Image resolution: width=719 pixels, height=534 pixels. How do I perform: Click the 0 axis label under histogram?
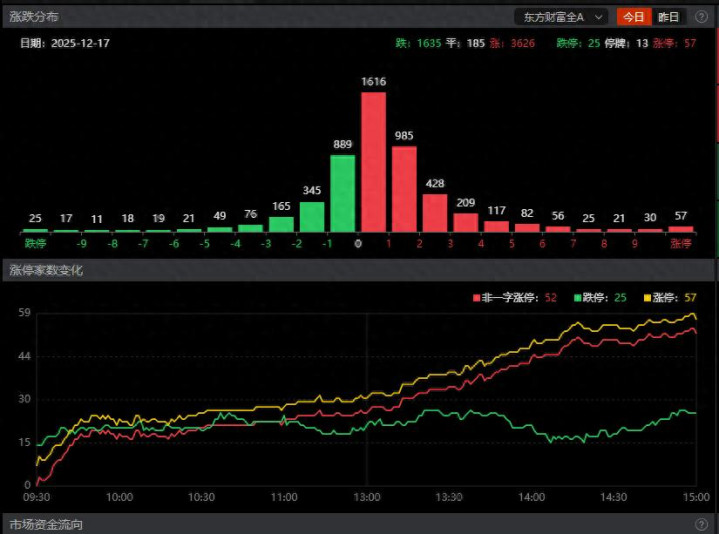(x=358, y=243)
